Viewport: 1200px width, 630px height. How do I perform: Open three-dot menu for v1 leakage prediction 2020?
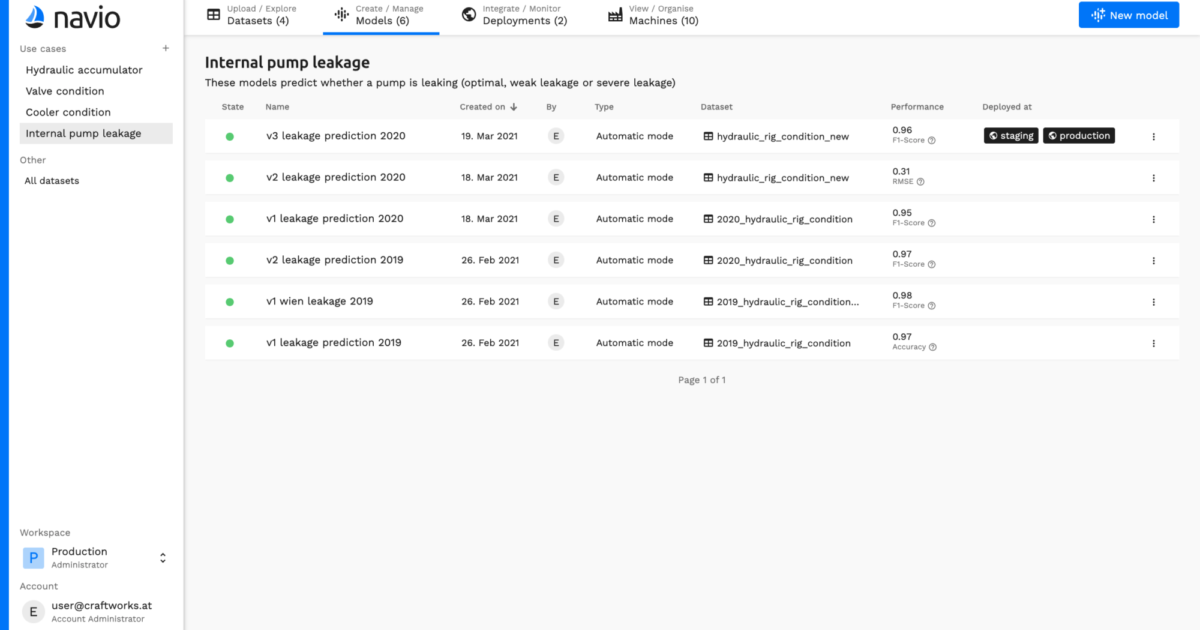pos(1153,219)
